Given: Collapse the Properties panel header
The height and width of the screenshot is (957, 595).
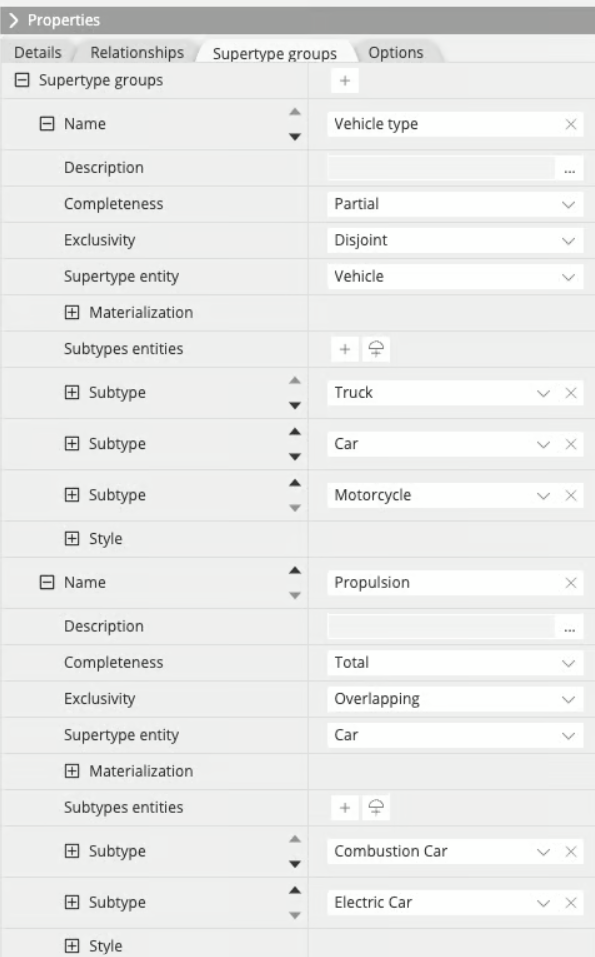Looking at the screenshot, I should [13, 20].
